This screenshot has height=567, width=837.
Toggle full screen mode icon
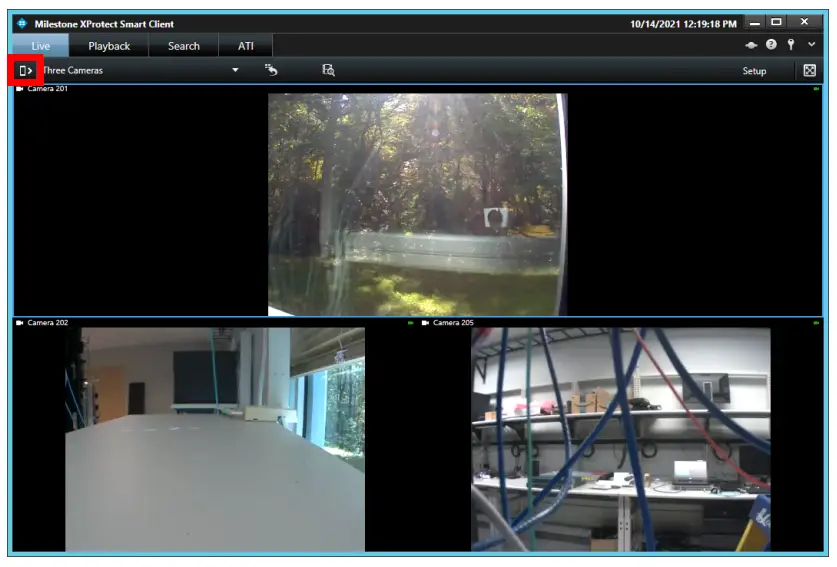click(810, 70)
